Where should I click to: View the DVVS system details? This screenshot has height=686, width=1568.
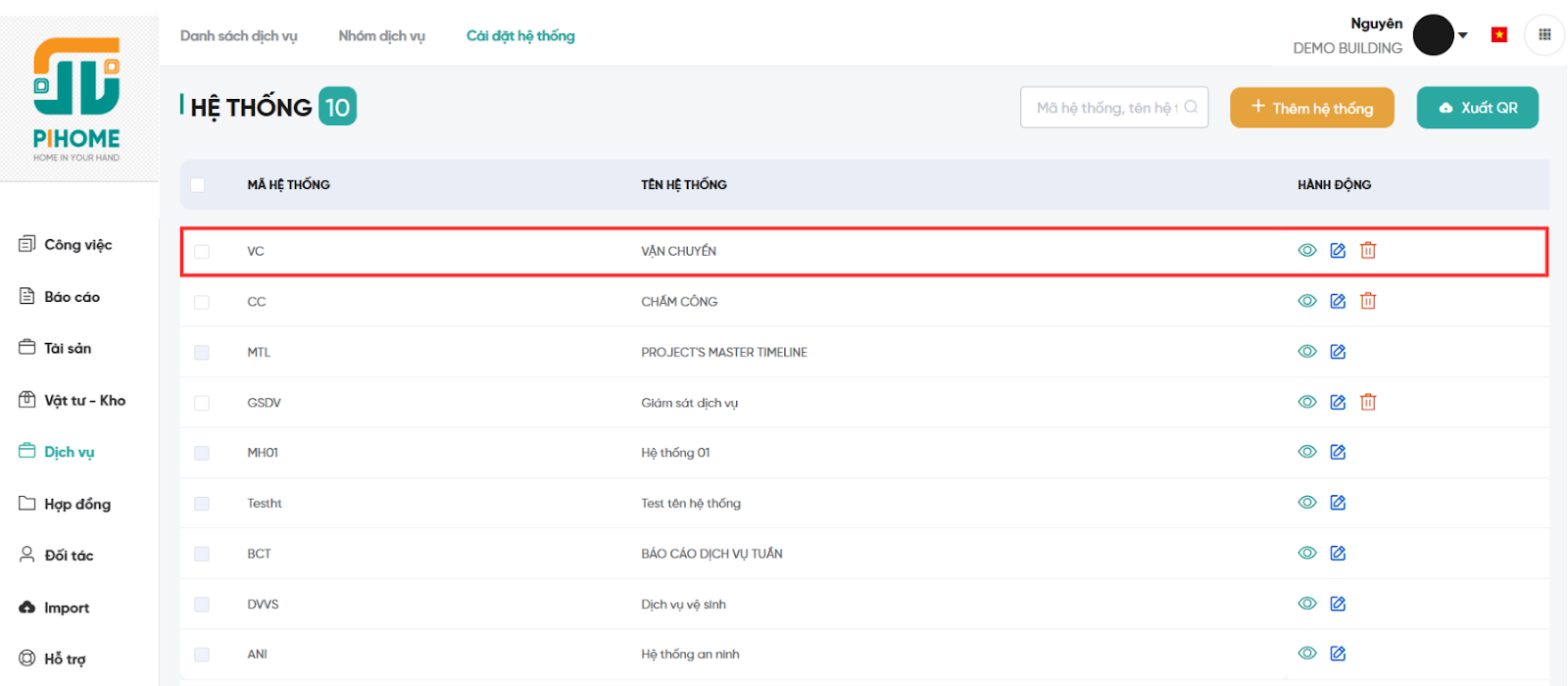1307,604
